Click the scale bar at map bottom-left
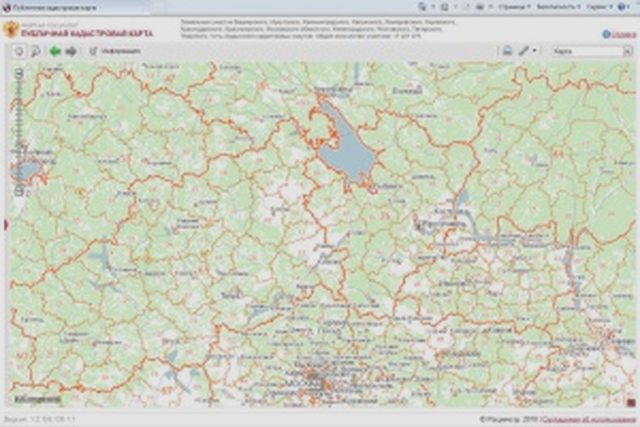 (38, 399)
